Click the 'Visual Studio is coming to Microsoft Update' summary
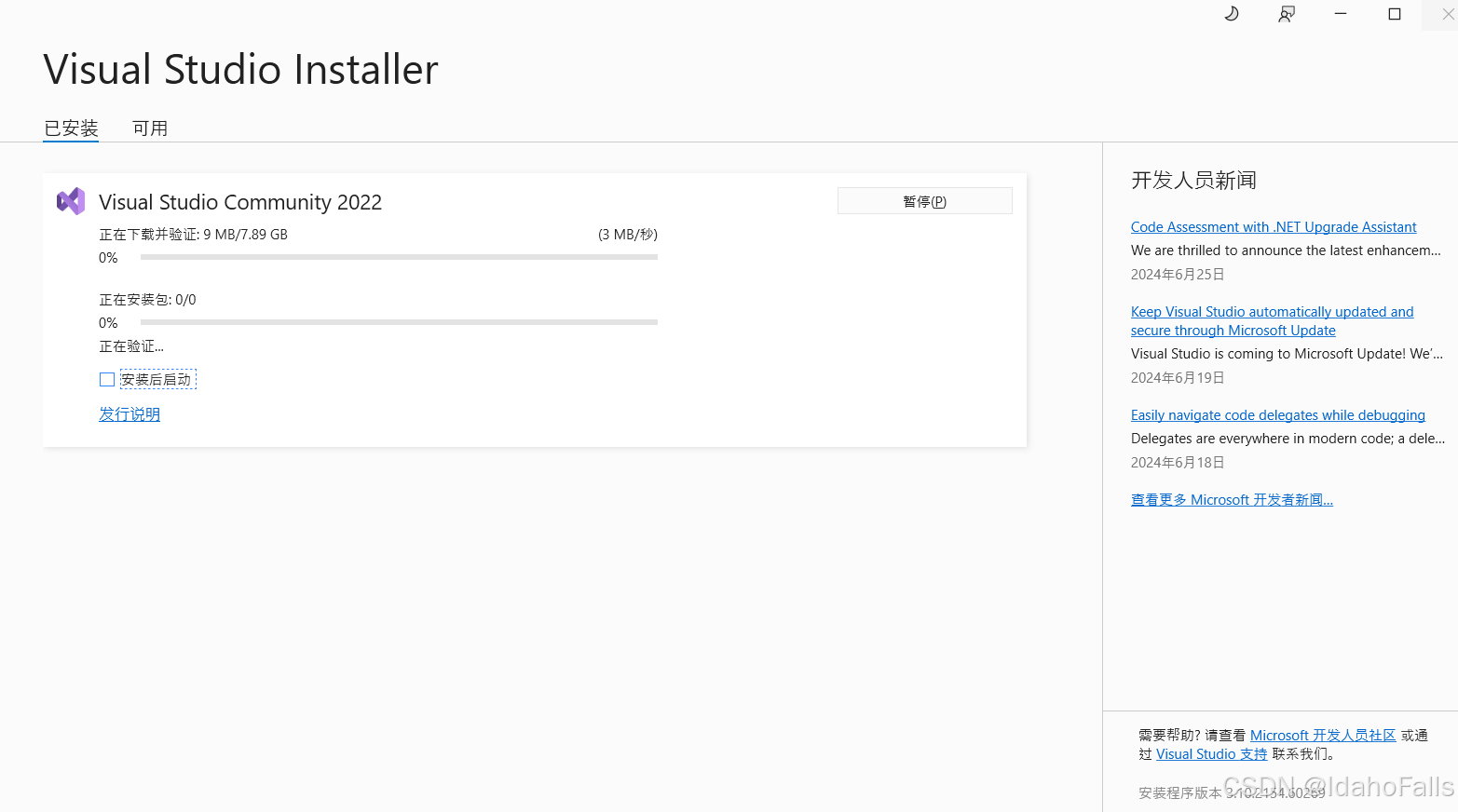 coord(1287,354)
